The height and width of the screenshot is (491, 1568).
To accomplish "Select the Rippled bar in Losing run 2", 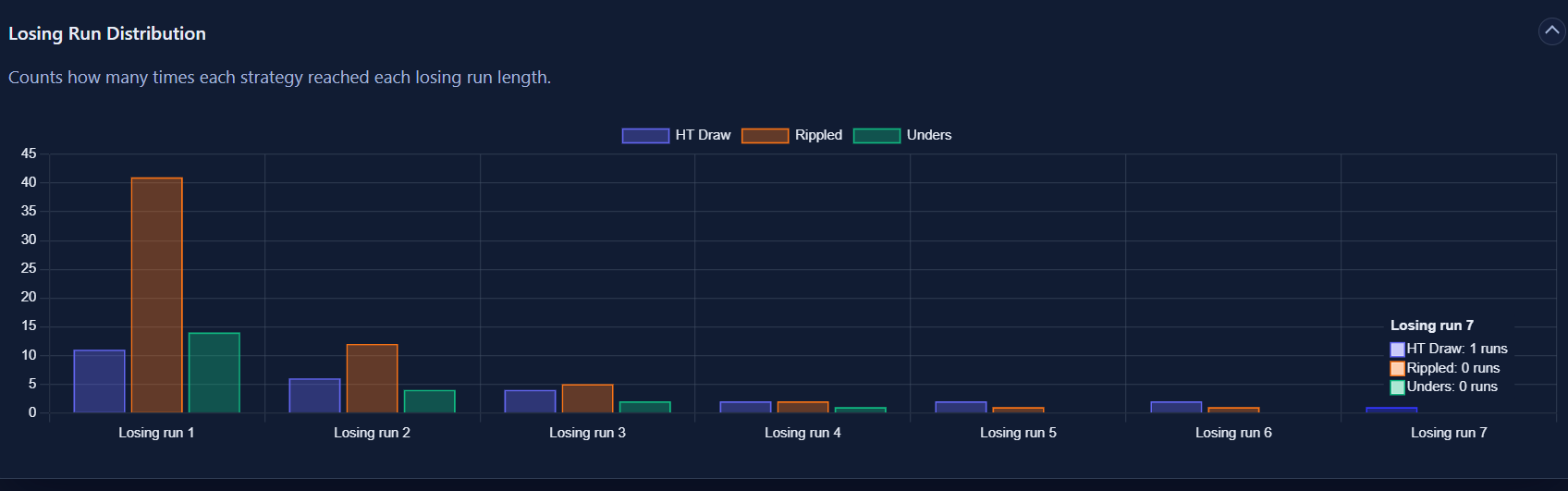I will (372, 378).
